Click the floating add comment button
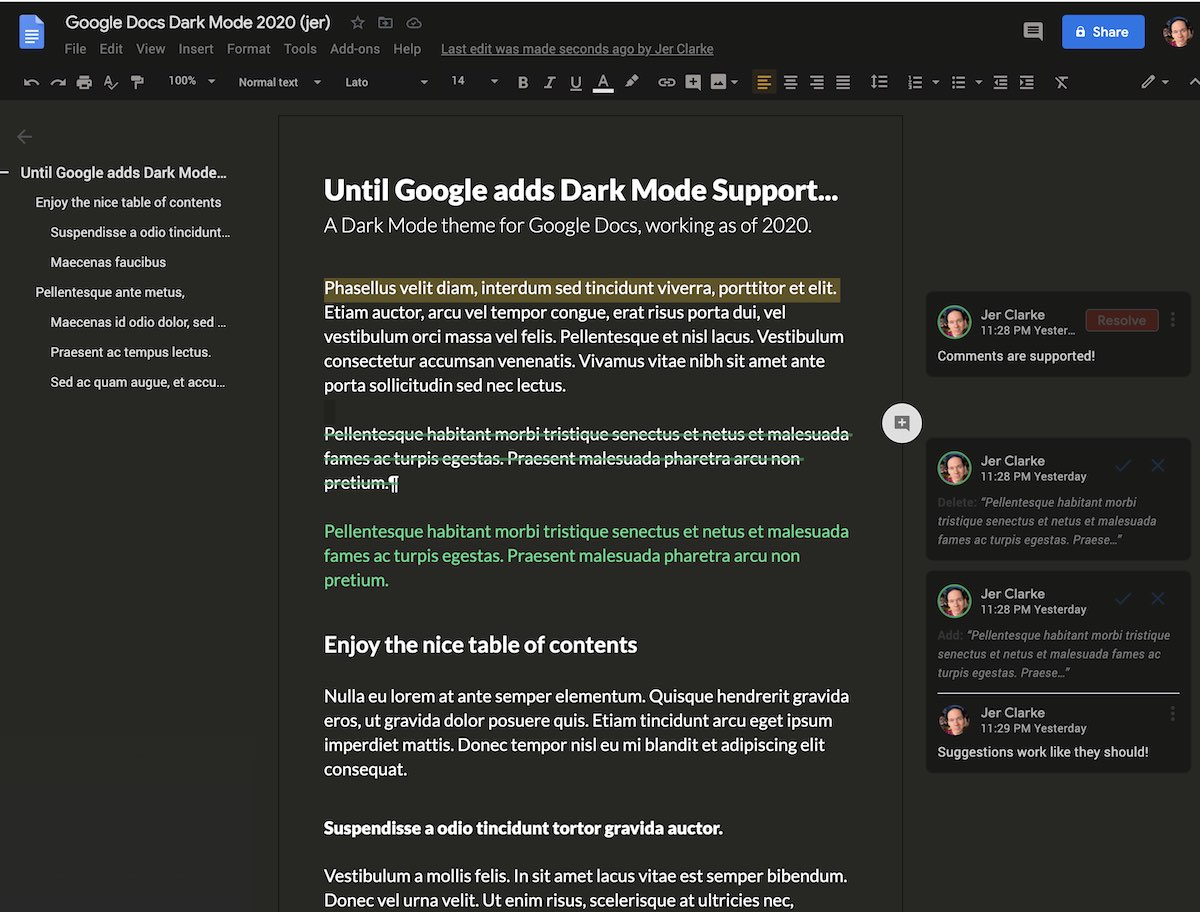Image resolution: width=1200 pixels, height=912 pixels. (902, 423)
